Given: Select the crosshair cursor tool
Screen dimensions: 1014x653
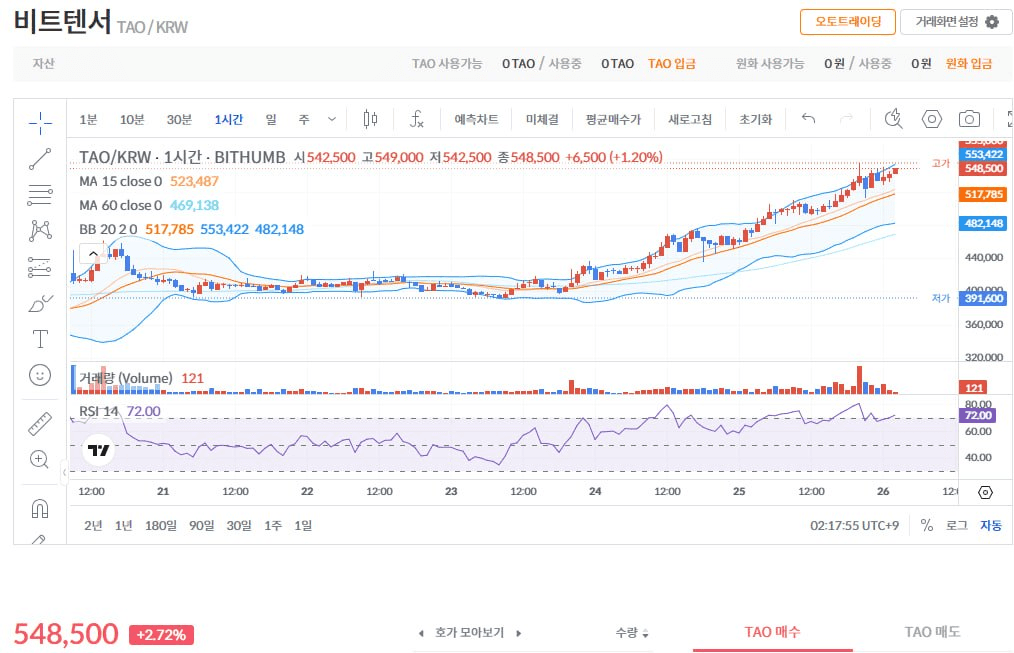Looking at the screenshot, I should tap(40, 122).
